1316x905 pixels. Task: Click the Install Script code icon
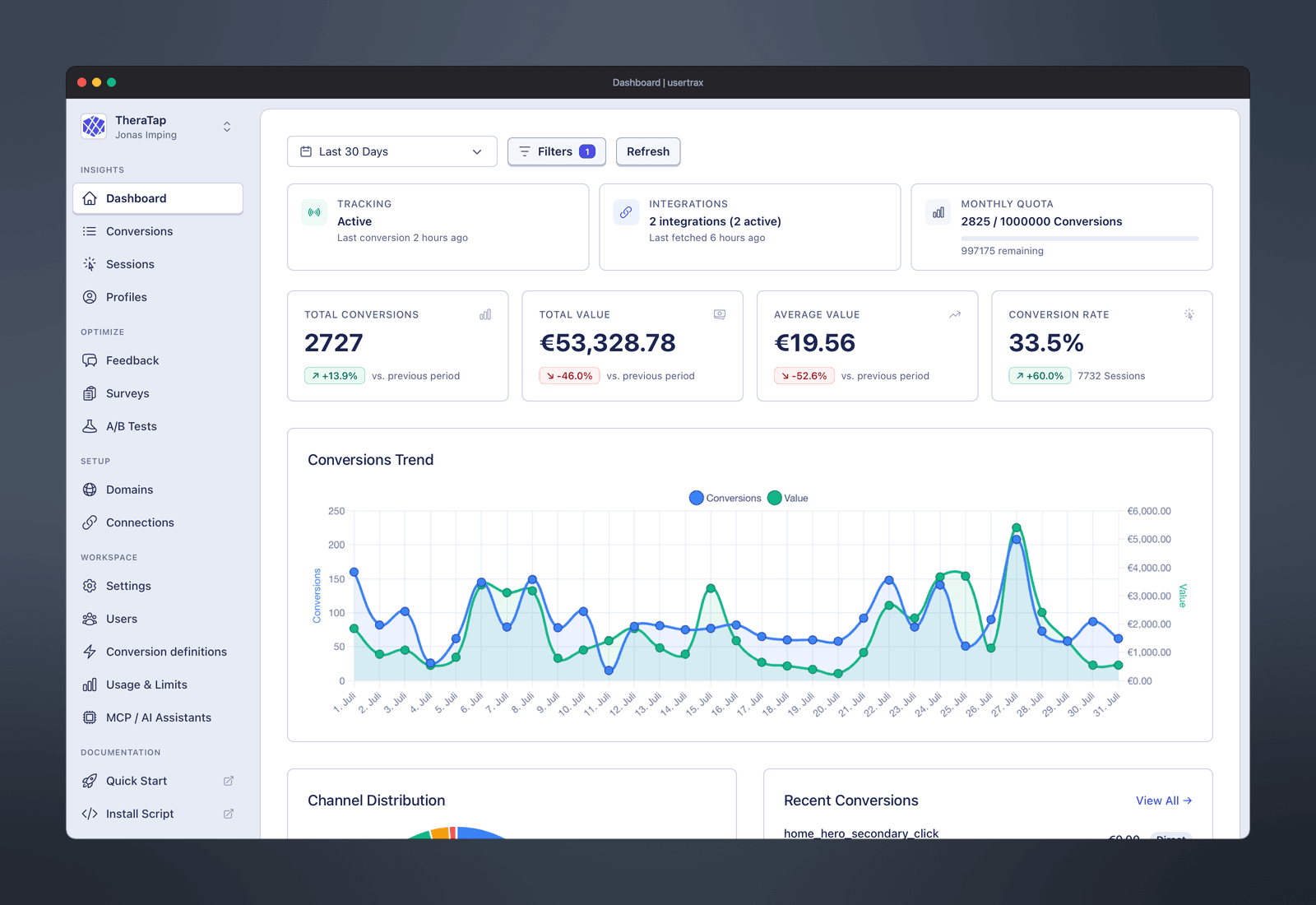[90, 814]
